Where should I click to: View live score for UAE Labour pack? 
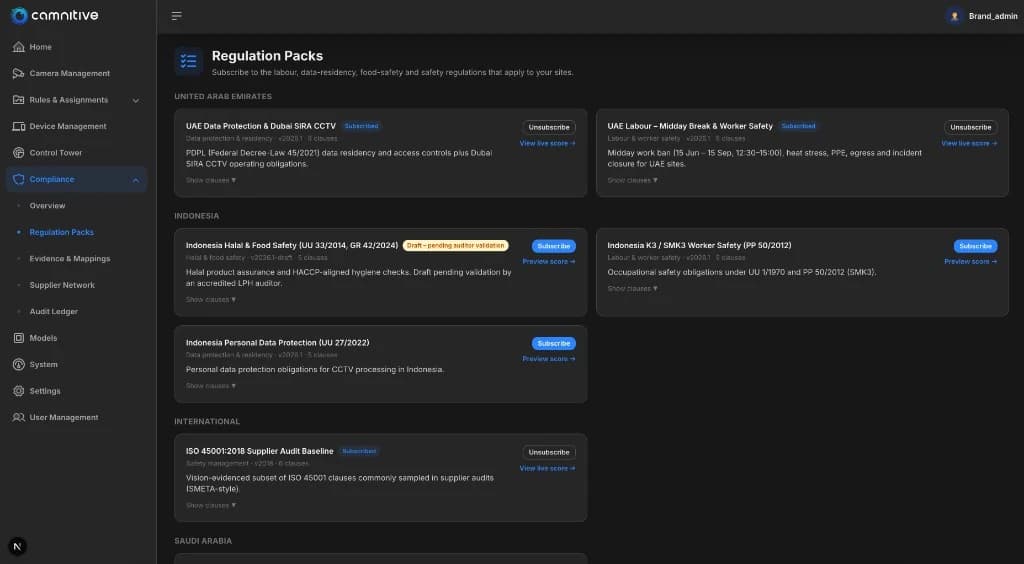pyautogui.click(x=969, y=144)
